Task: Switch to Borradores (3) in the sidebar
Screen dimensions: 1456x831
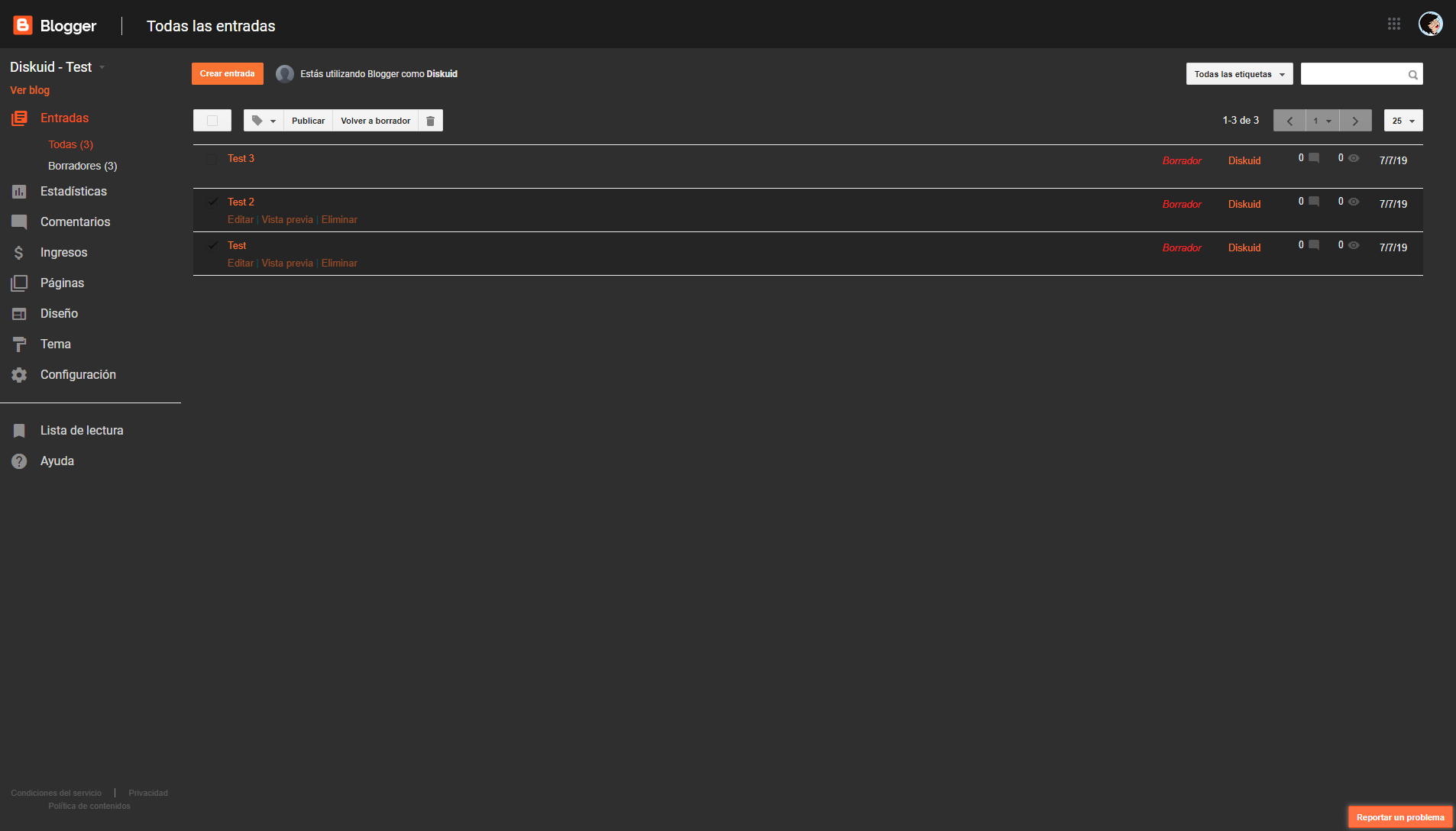Action: (83, 165)
